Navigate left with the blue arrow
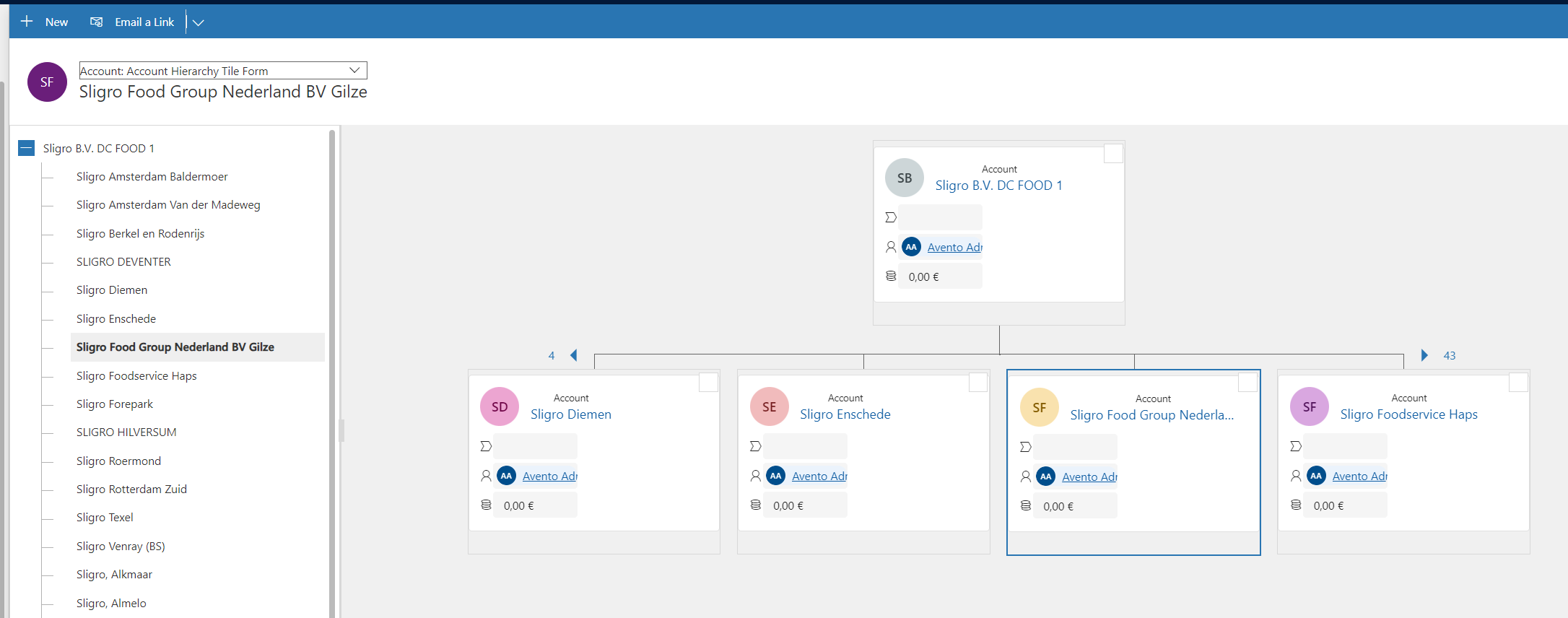1568x618 pixels. [x=574, y=355]
